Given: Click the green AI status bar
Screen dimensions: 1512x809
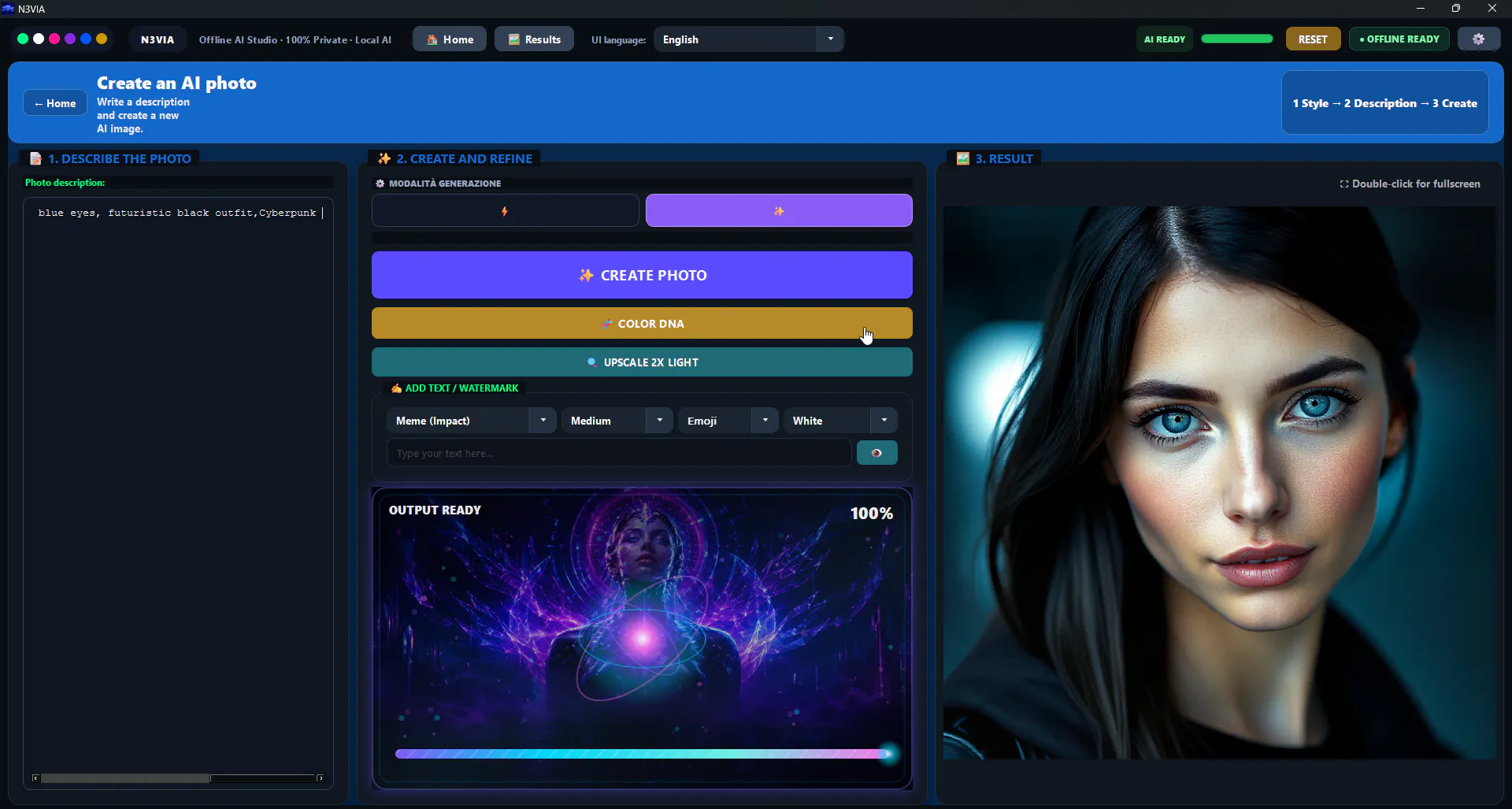Looking at the screenshot, I should pos(1237,39).
